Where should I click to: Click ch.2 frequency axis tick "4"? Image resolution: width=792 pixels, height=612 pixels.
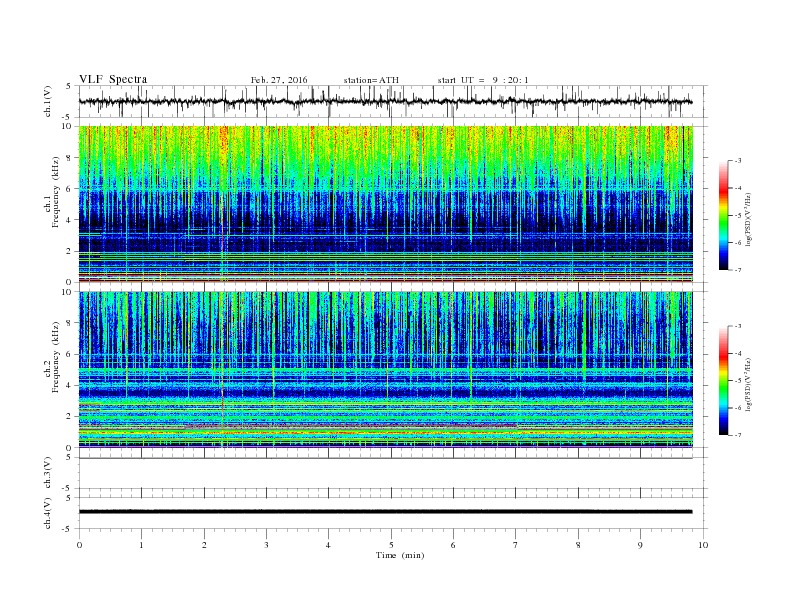coord(69,385)
